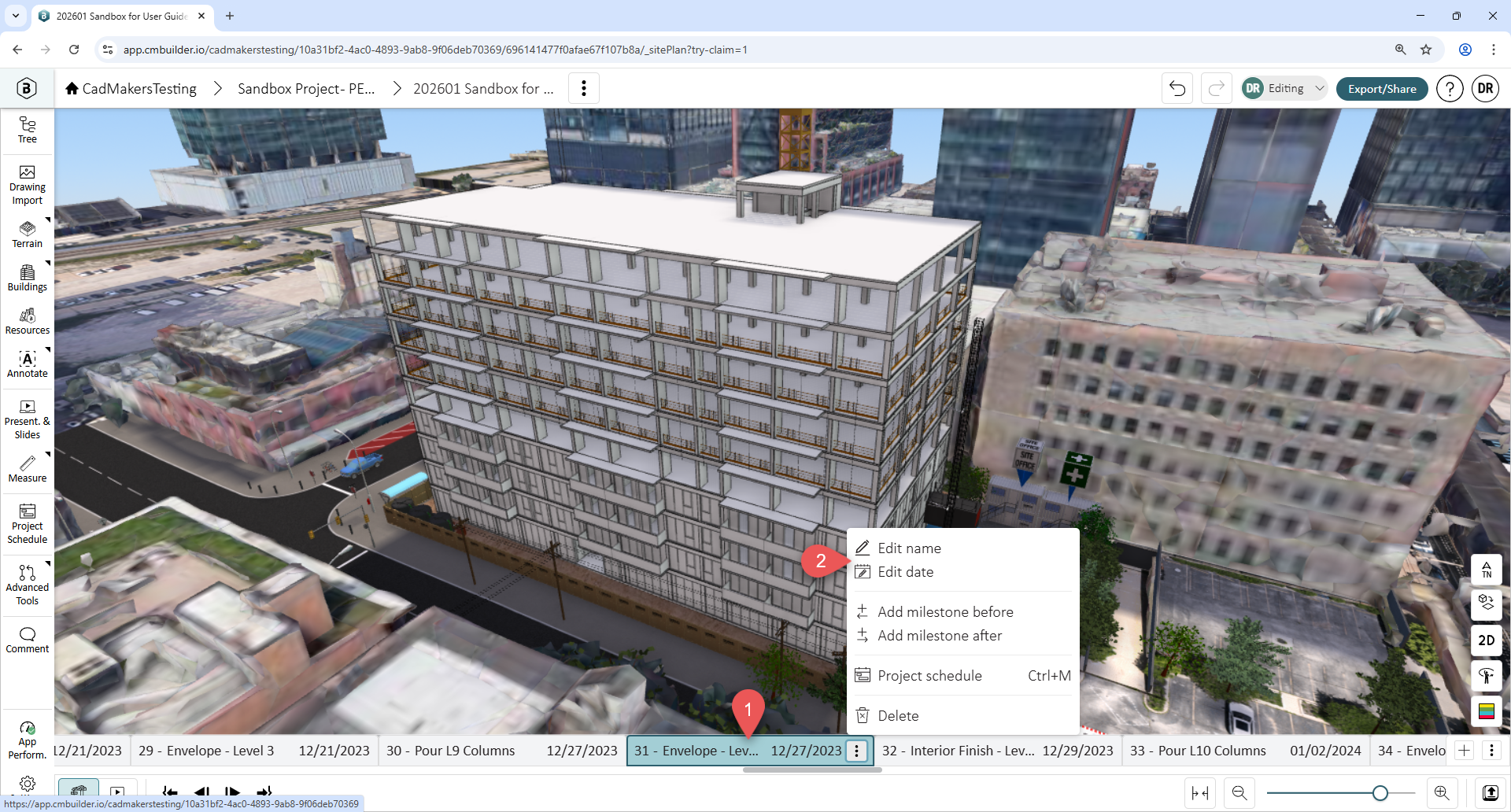
Task: Open the help question mark
Action: tap(1450, 89)
